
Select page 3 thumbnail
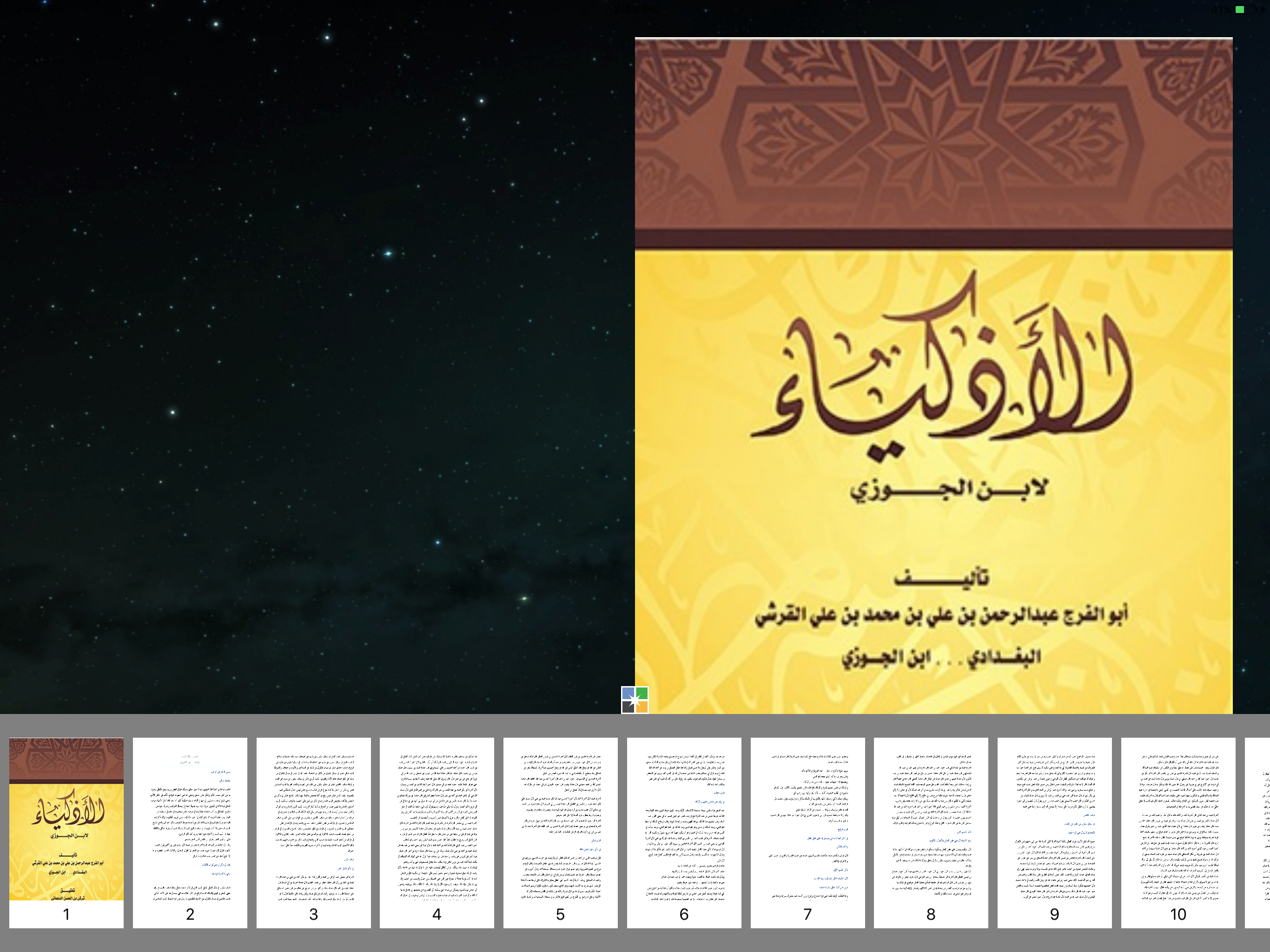(x=313, y=833)
